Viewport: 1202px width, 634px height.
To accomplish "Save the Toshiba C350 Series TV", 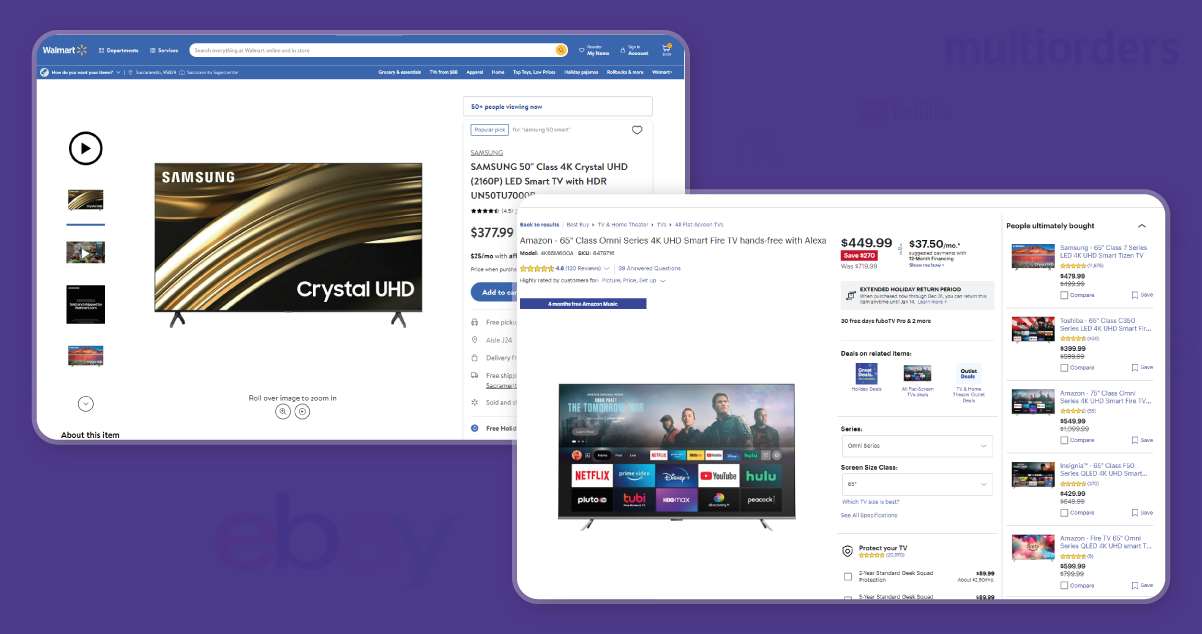I will (1142, 368).
